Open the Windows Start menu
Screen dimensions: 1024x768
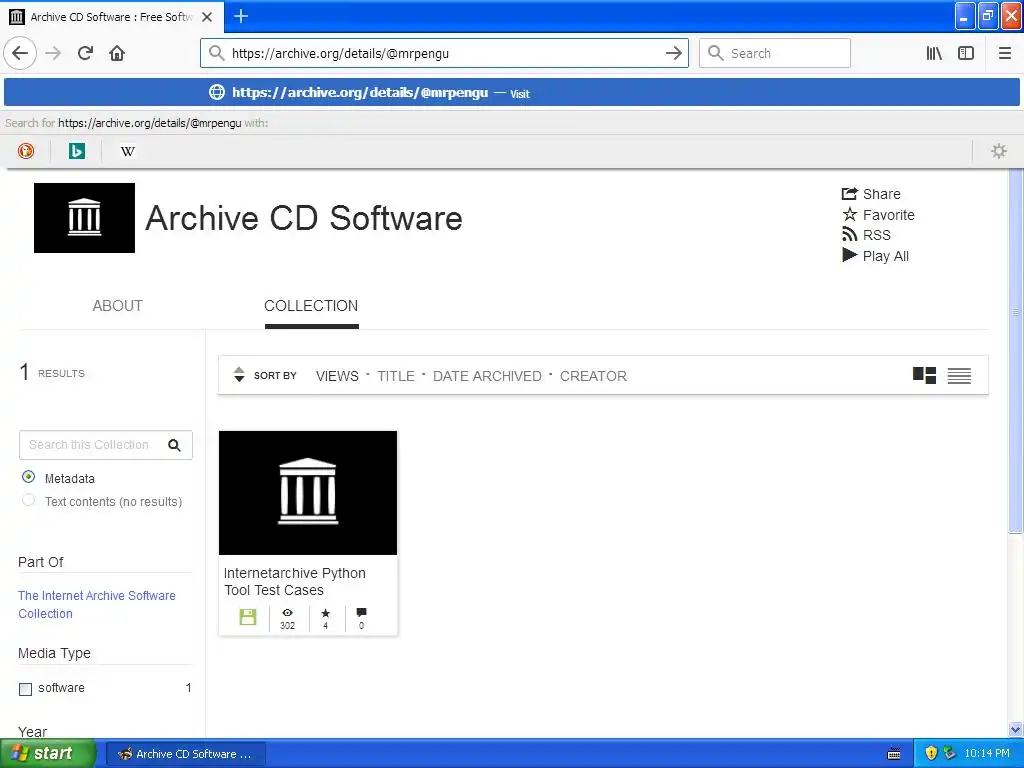47,753
